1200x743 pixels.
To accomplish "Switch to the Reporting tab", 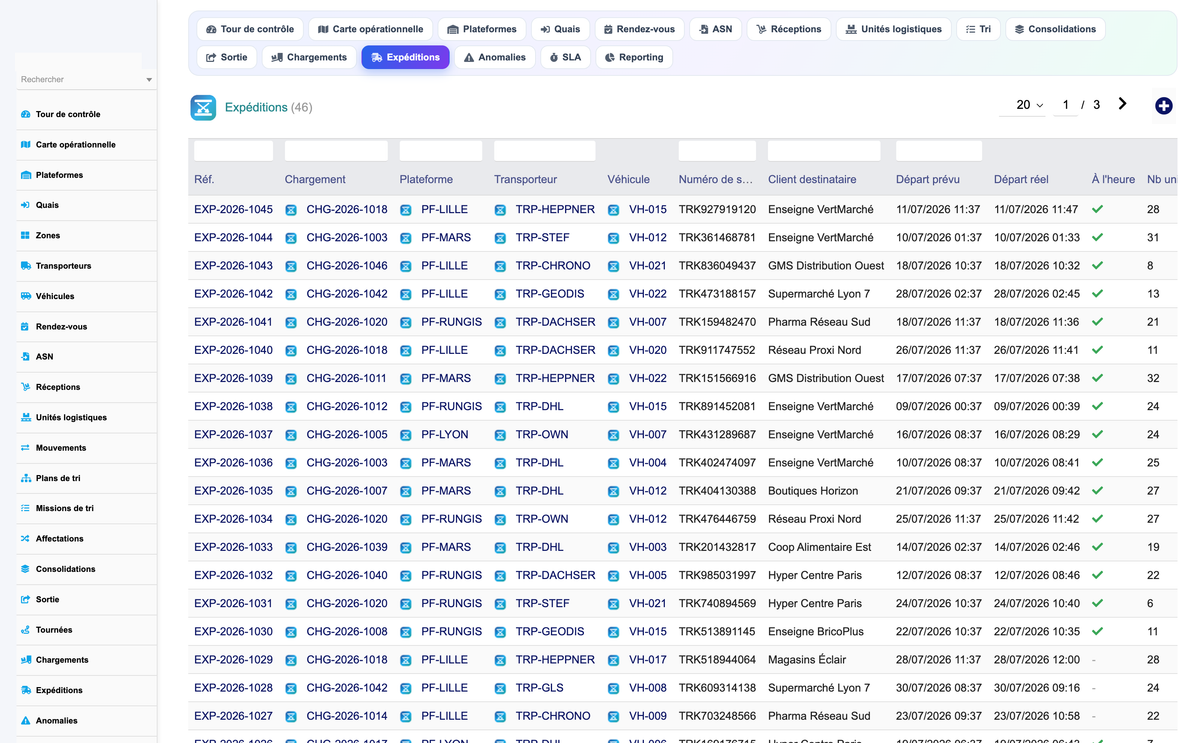I will tap(634, 57).
